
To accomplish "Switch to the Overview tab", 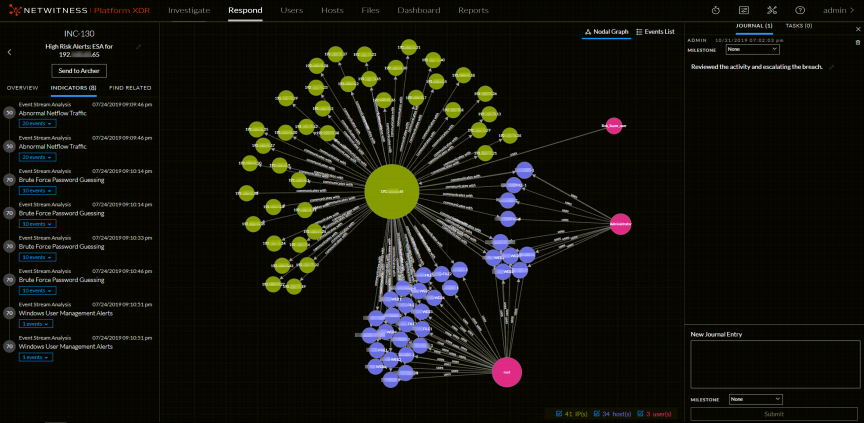I will pos(23,88).
